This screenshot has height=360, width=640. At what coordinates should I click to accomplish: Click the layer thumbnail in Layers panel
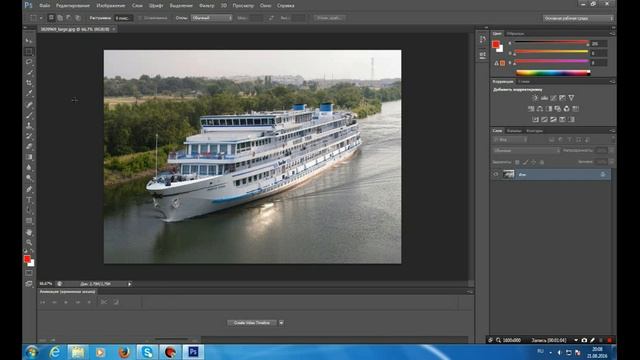pos(509,174)
